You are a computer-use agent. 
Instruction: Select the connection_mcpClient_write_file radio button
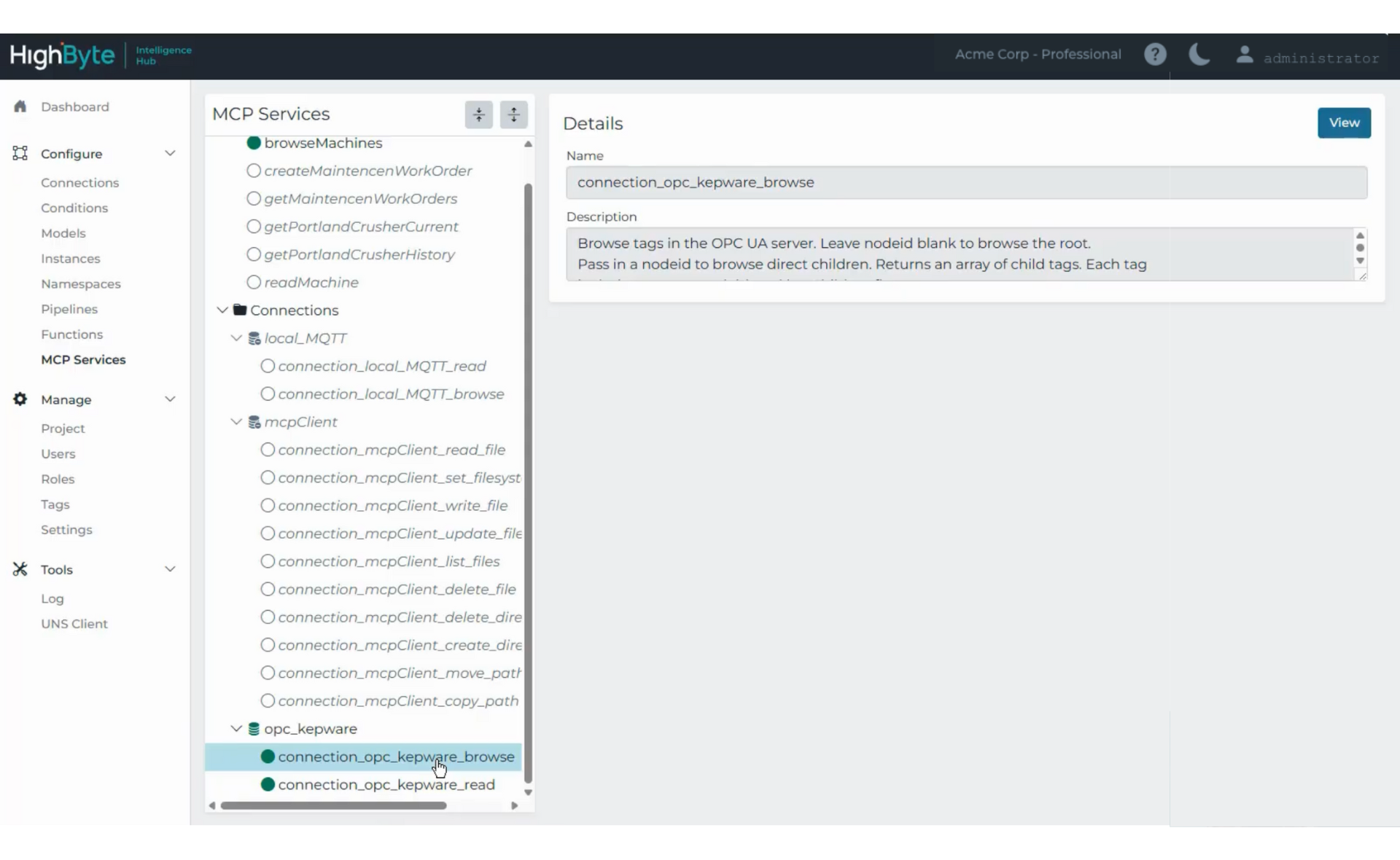(267, 505)
